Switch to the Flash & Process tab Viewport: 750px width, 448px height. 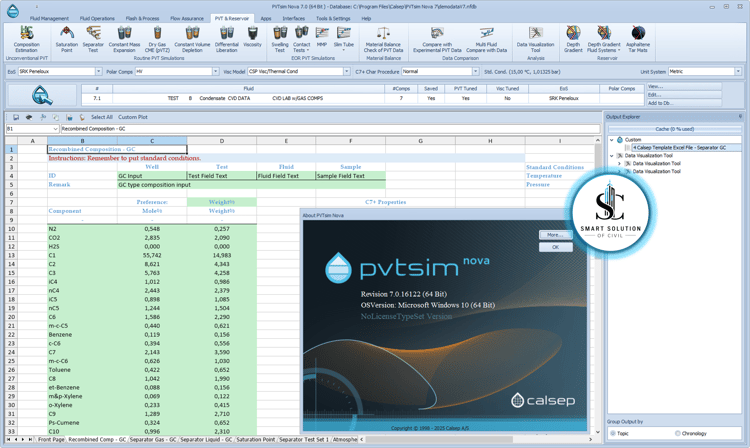[143, 19]
